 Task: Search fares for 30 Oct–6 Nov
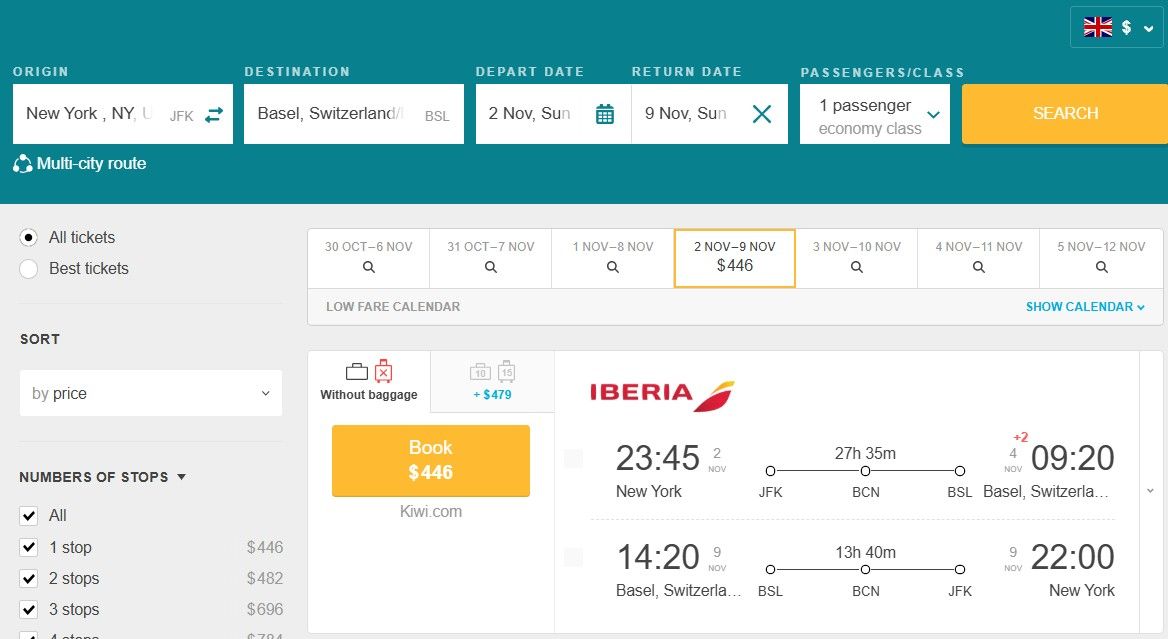coord(368,258)
